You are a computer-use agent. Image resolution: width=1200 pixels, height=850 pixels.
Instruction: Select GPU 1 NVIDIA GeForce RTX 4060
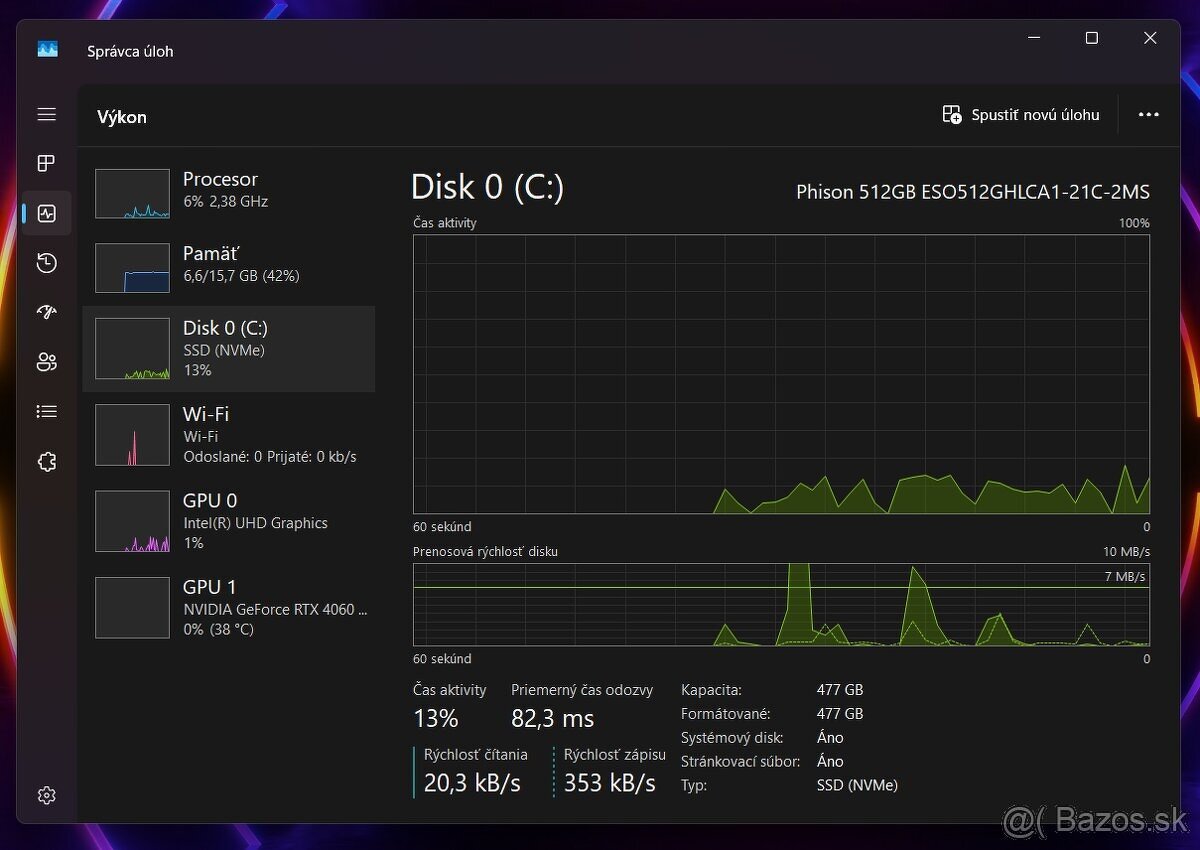tap(229, 608)
